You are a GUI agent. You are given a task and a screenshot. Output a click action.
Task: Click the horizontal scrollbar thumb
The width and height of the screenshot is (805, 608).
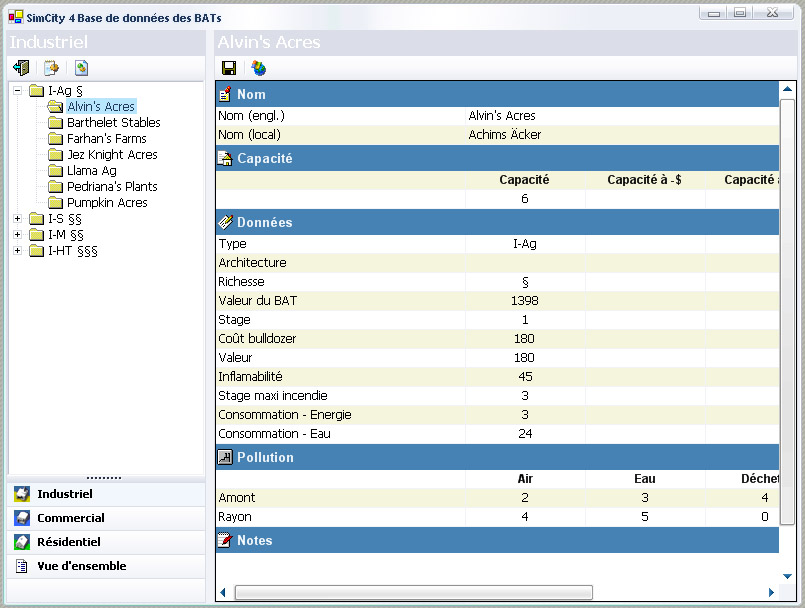[413, 592]
